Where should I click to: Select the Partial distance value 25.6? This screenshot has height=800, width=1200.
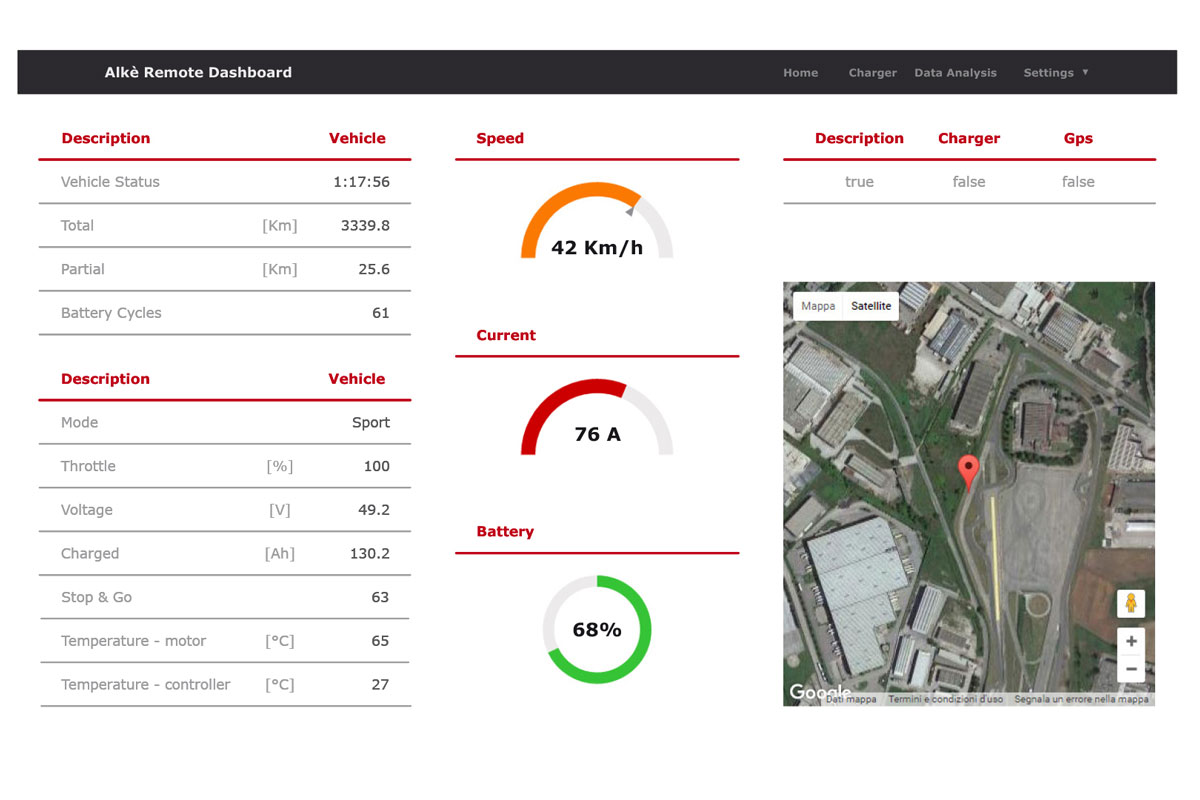click(x=374, y=270)
